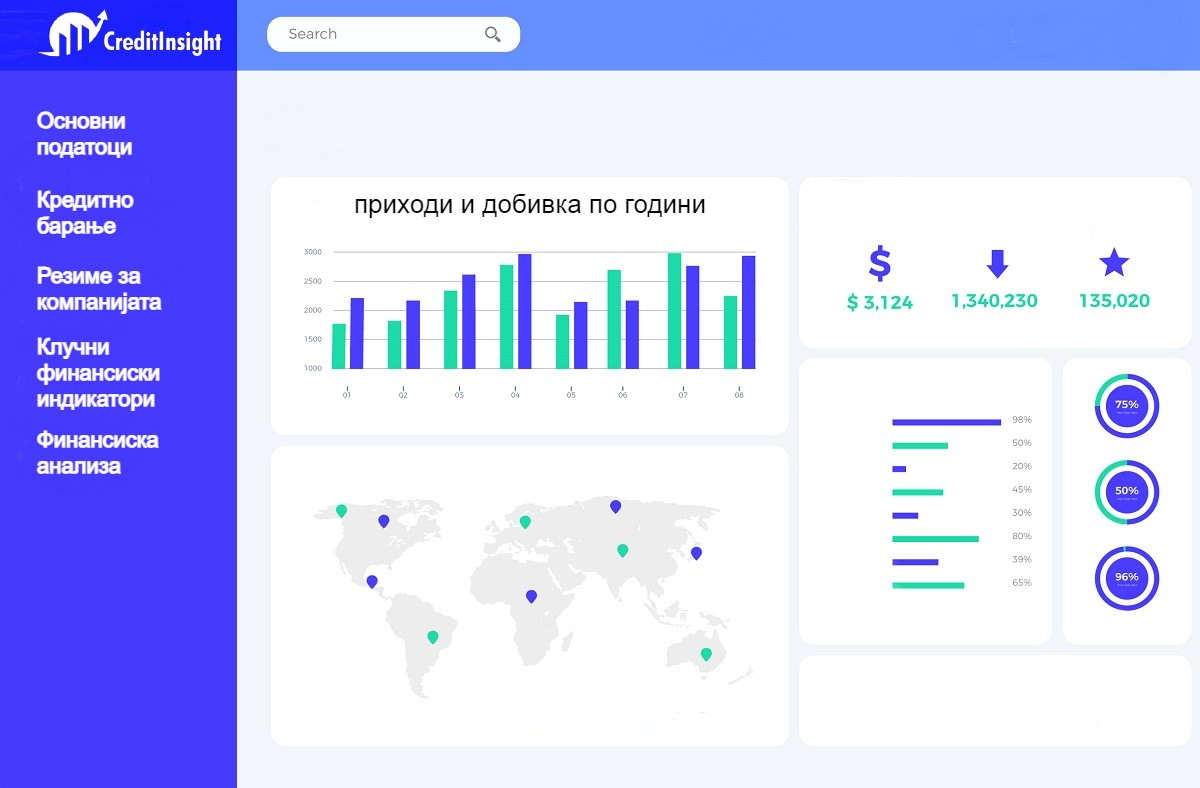Click the map pin over Alaska

[x=341, y=511]
